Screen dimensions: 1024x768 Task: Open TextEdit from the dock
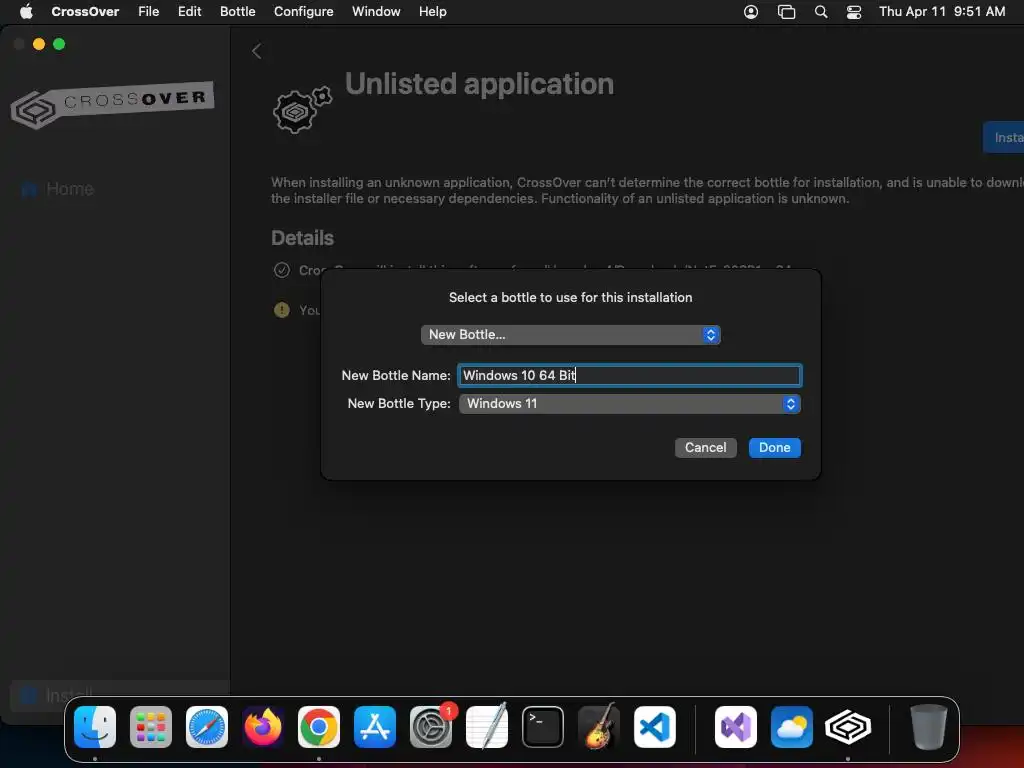tap(487, 727)
